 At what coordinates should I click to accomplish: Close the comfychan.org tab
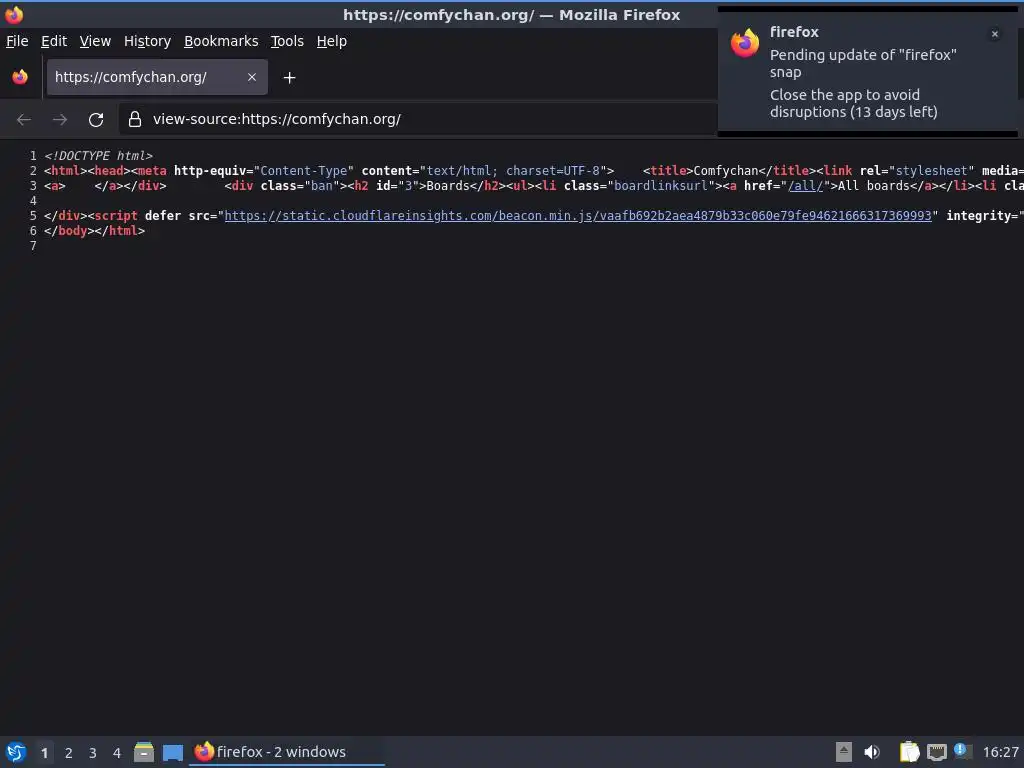(x=251, y=77)
